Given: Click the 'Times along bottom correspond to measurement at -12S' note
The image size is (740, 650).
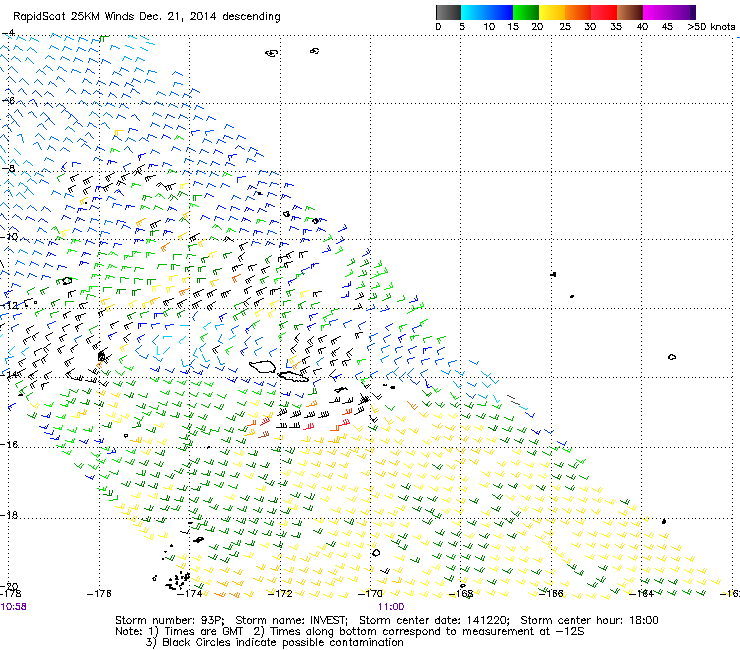Looking at the screenshot, I should pos(427,632).
